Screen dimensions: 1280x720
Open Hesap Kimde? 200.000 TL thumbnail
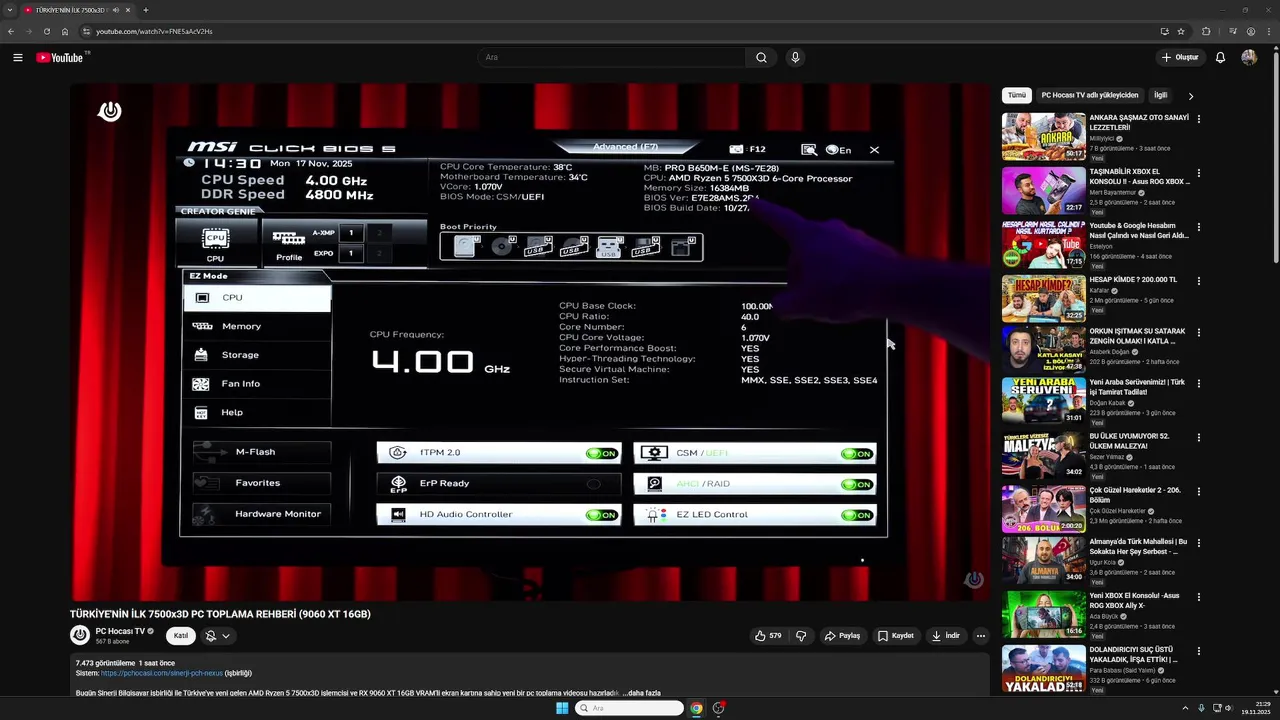coord(1044,298)
